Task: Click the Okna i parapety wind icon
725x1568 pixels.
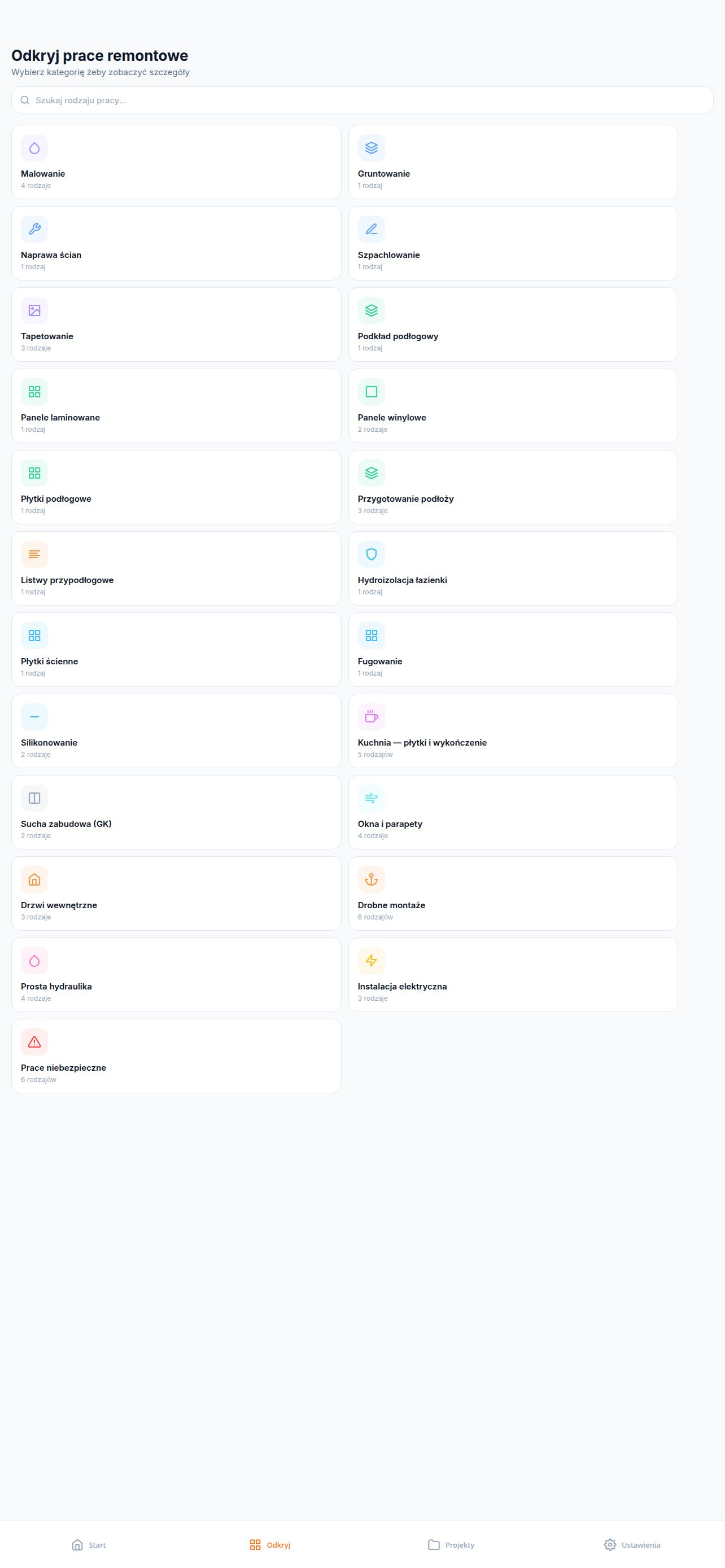Action: 372,798
